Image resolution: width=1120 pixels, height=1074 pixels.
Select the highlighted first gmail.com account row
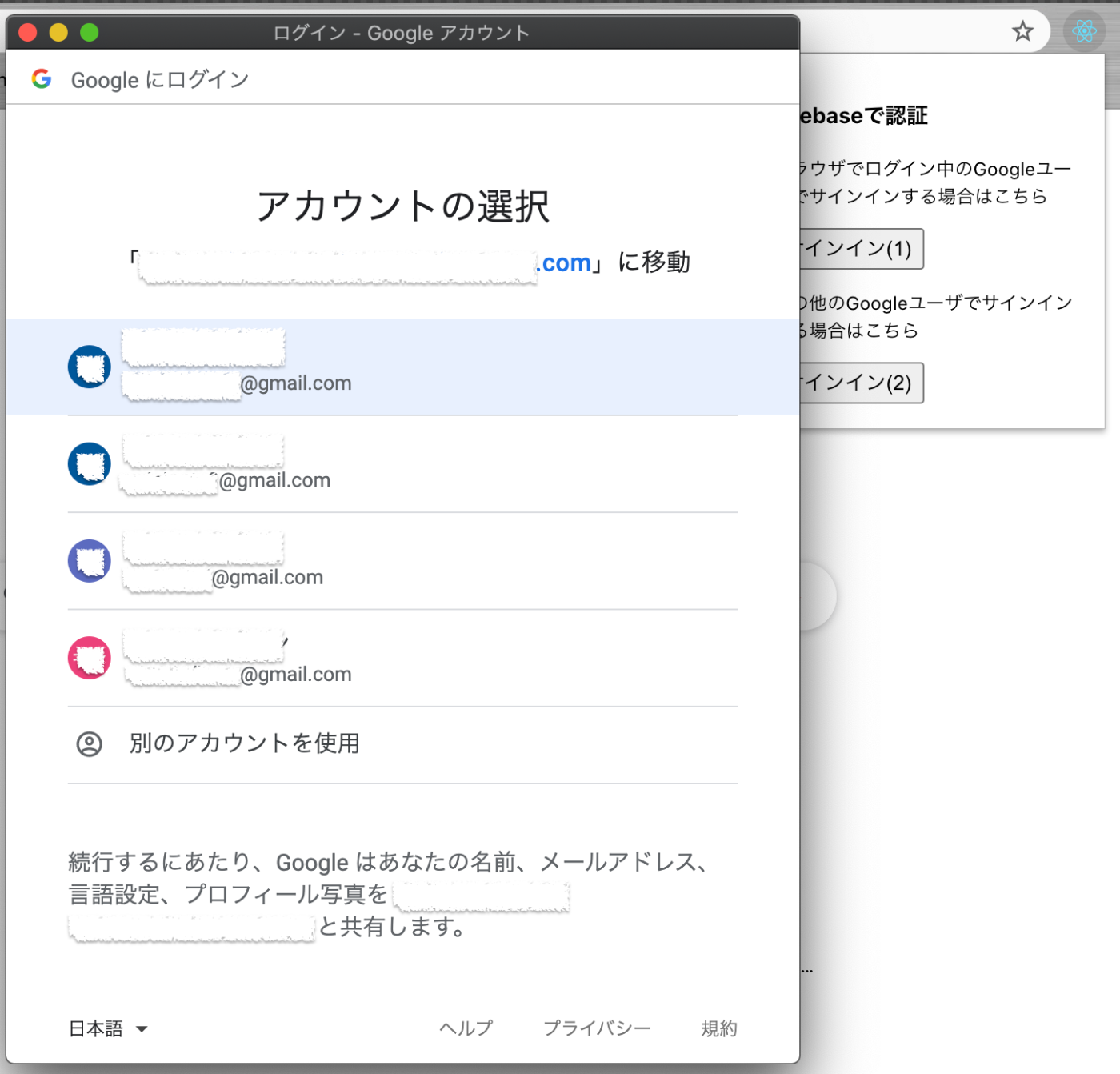402,367
